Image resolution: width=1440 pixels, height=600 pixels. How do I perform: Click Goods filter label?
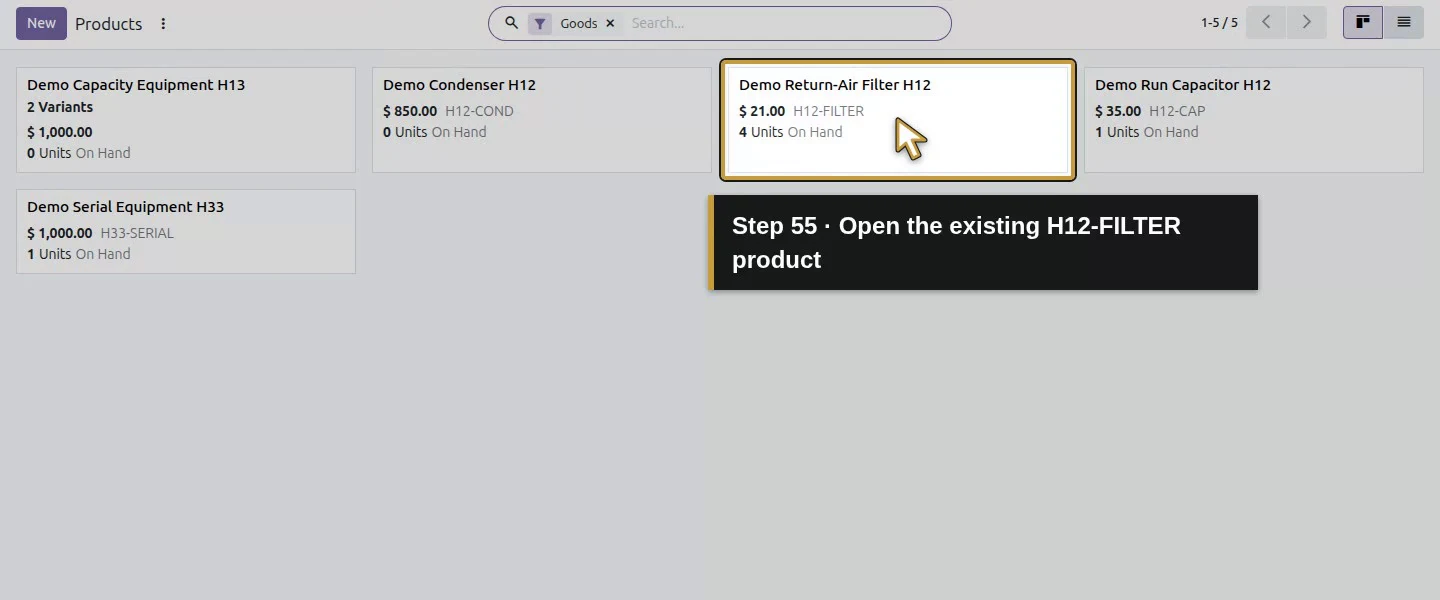(578, 23)
